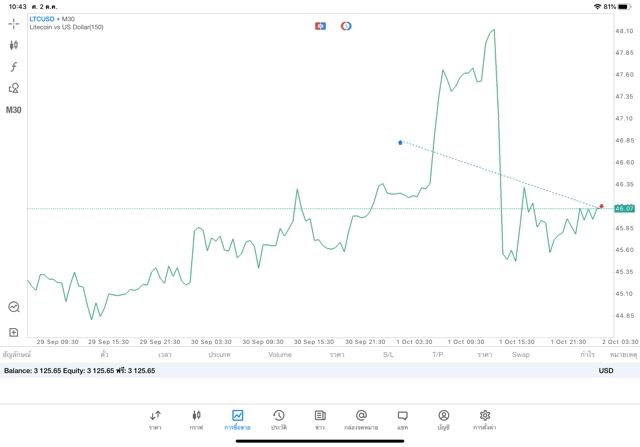Open the การซื้อขาย (Trade) tab
The width and height of the screenshot is (640, 447).
[x=237, y=419]
